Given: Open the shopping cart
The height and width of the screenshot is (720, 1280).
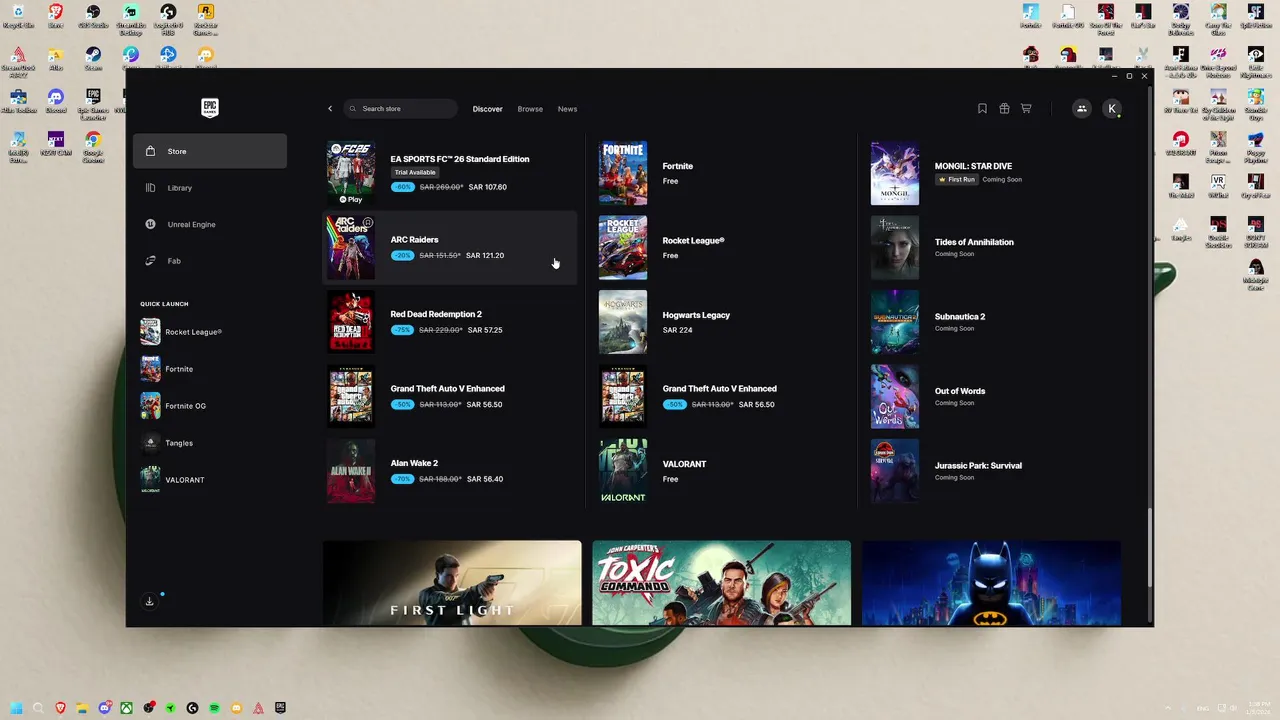Looking at the screenshot, I should click(1026, 108).
